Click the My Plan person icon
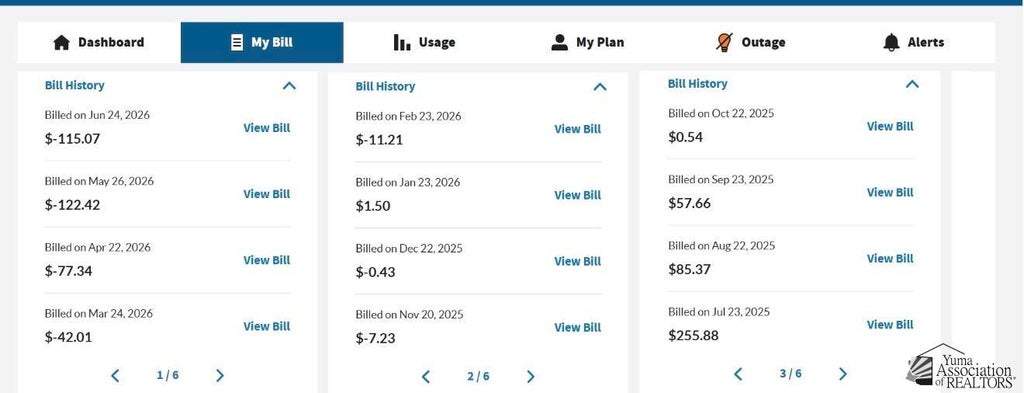Screen dimensions: 1024x393 pyautogui.click(x=560, y=42)
